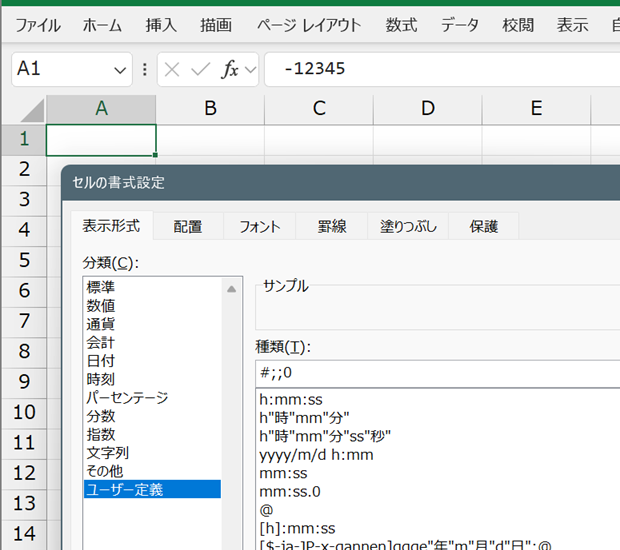
Task: Click the enter checkmark icon in formula bar
Action: [201, 70]
